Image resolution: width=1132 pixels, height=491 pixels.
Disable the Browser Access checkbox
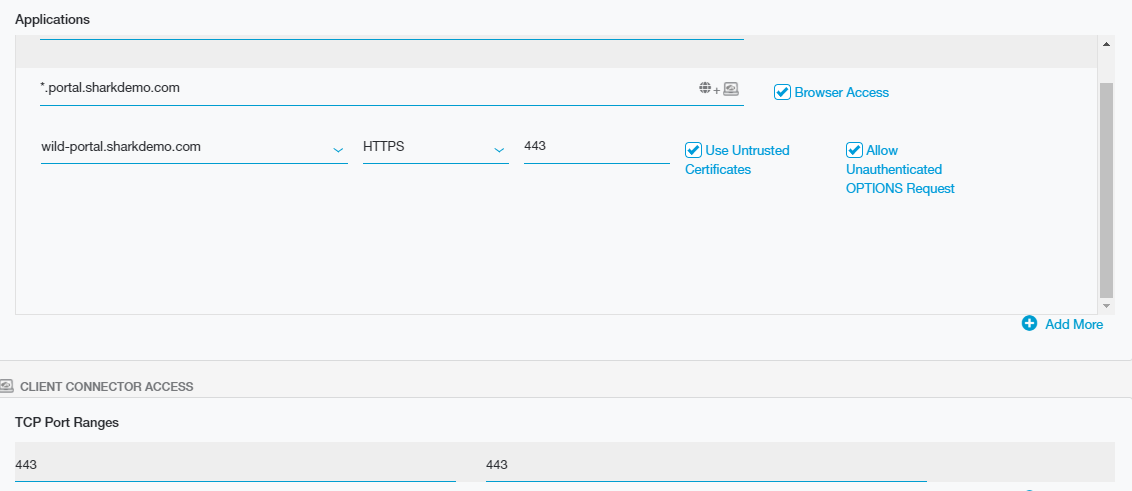point(783,92)
